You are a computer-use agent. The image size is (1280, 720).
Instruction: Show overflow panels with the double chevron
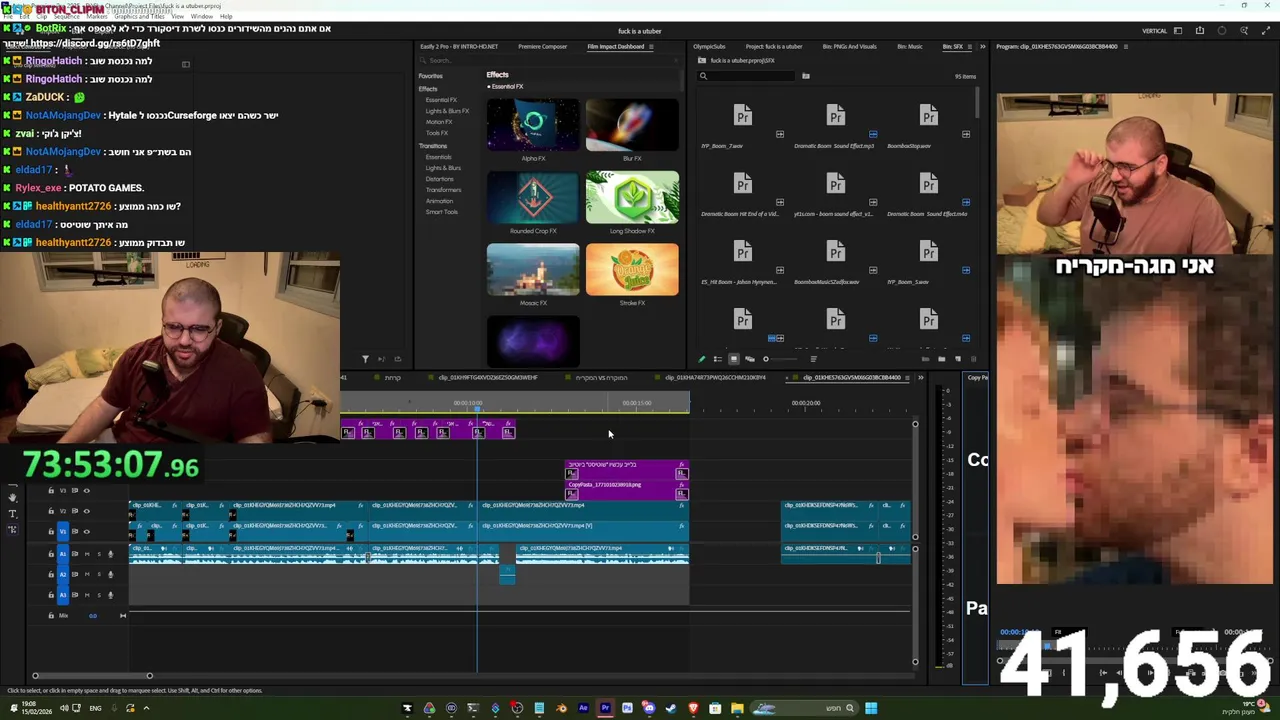[982, 46]
